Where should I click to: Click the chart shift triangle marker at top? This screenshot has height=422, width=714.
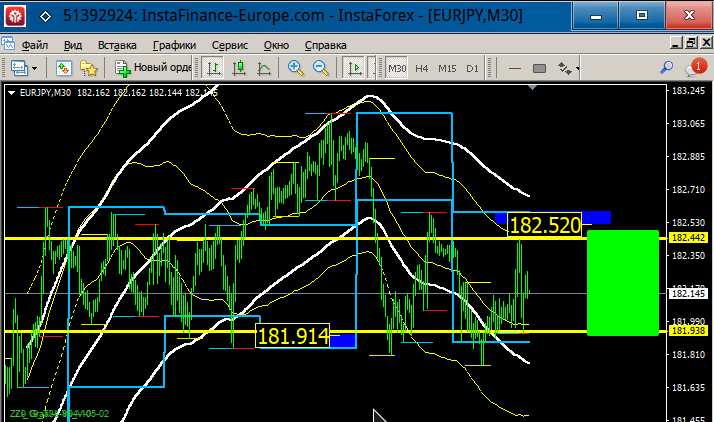click(x=532, y=87)
